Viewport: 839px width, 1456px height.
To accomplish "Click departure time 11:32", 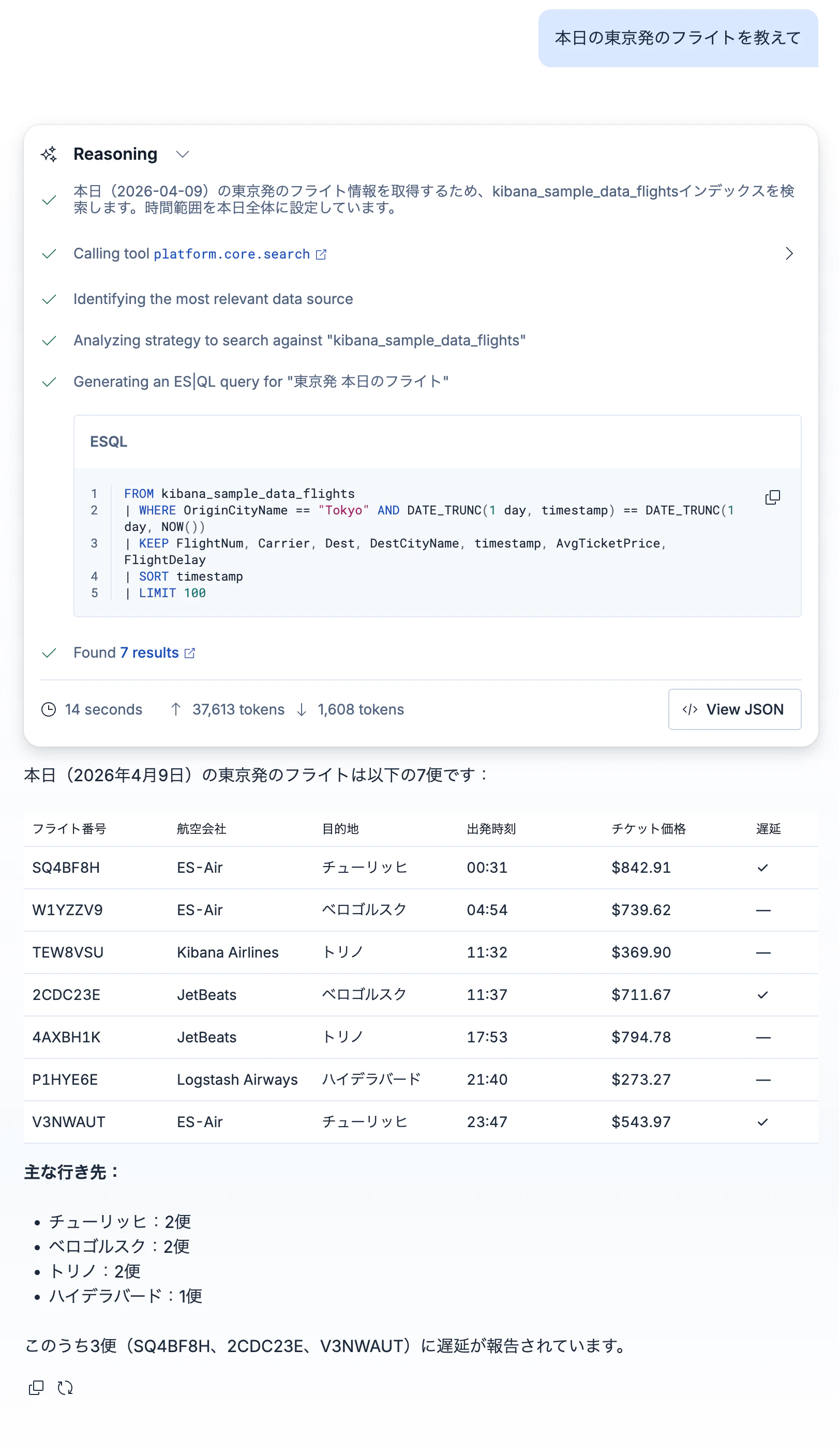I will click(487, 952).
